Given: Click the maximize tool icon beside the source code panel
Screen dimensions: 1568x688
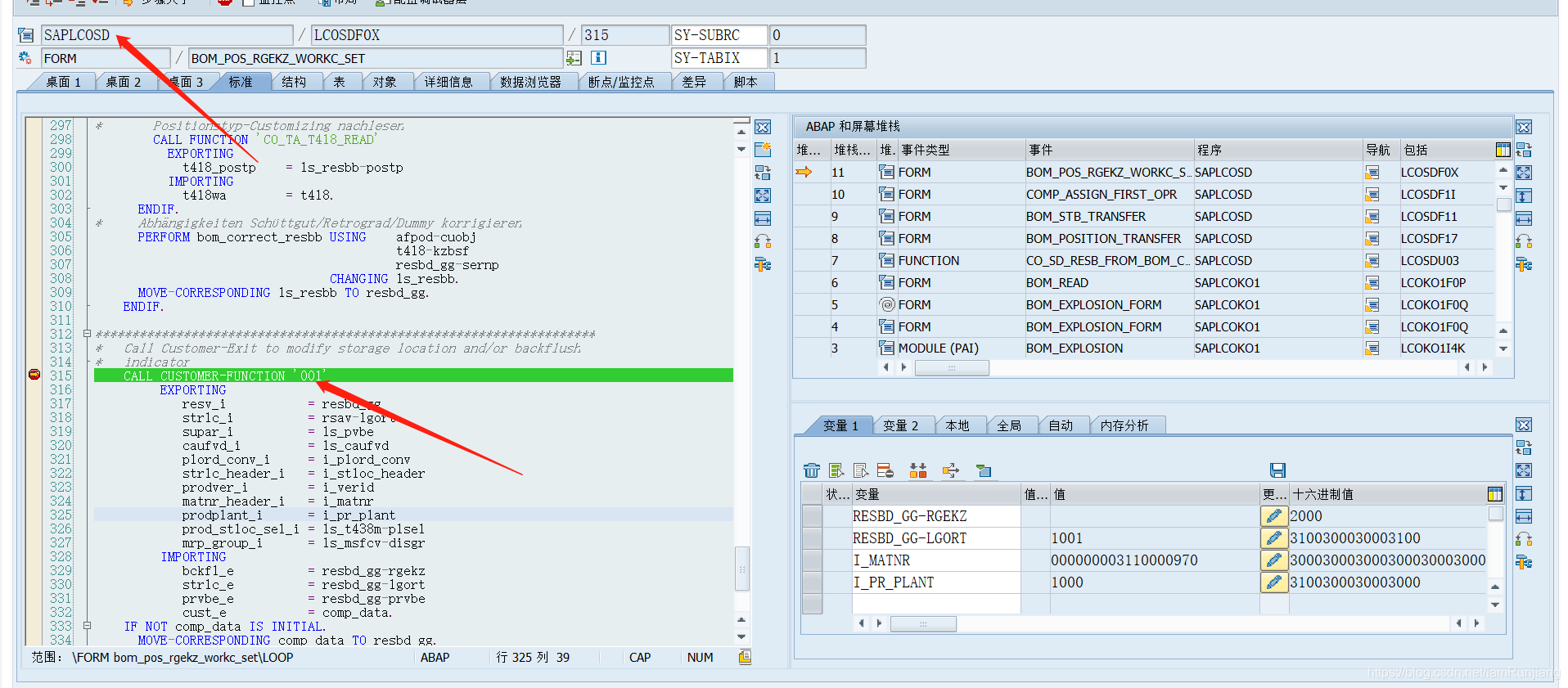Looking at the screenshot, I should click(763, 196).
